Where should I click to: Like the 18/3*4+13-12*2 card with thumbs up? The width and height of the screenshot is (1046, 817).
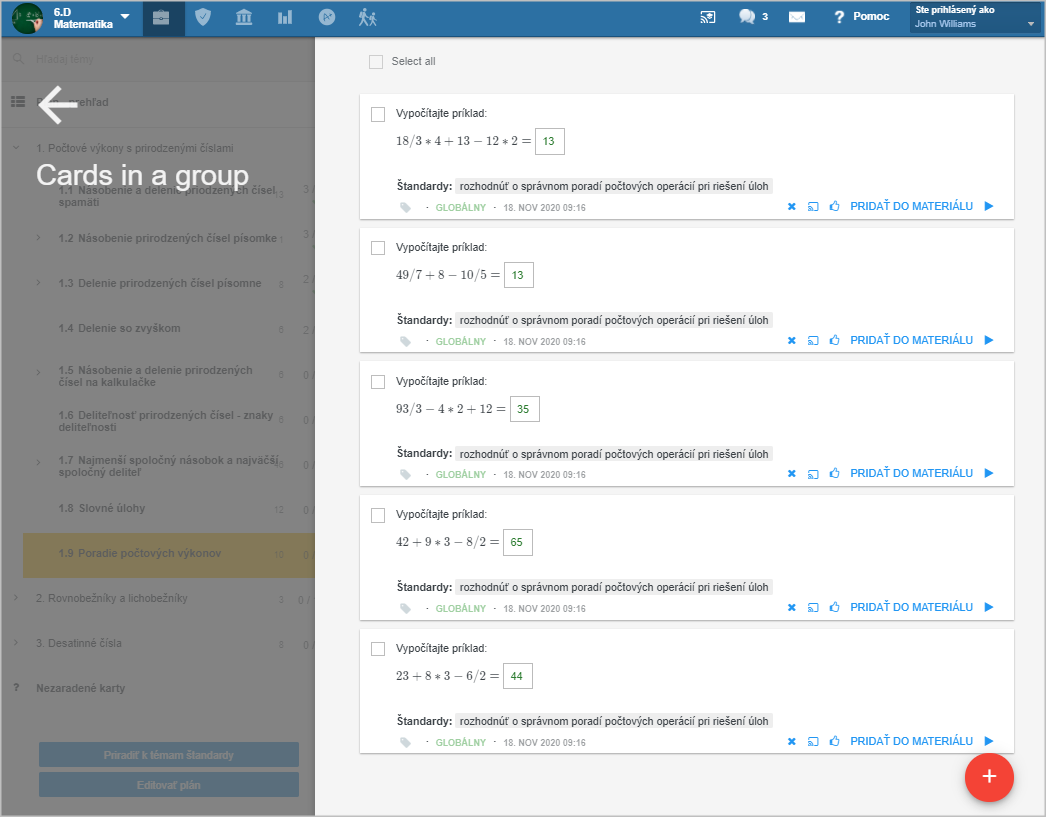coord(835,206)
